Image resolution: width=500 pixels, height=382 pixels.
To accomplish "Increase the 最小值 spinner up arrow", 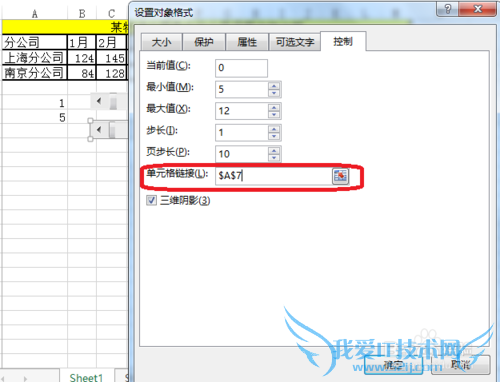I will (x=274, y=86).
